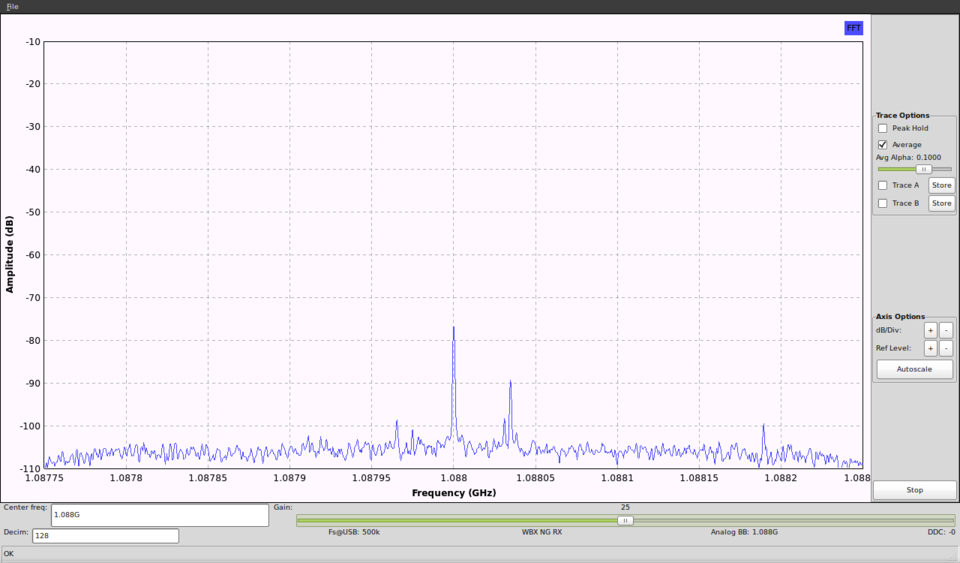Click the Center freq input field

(160, 515)
